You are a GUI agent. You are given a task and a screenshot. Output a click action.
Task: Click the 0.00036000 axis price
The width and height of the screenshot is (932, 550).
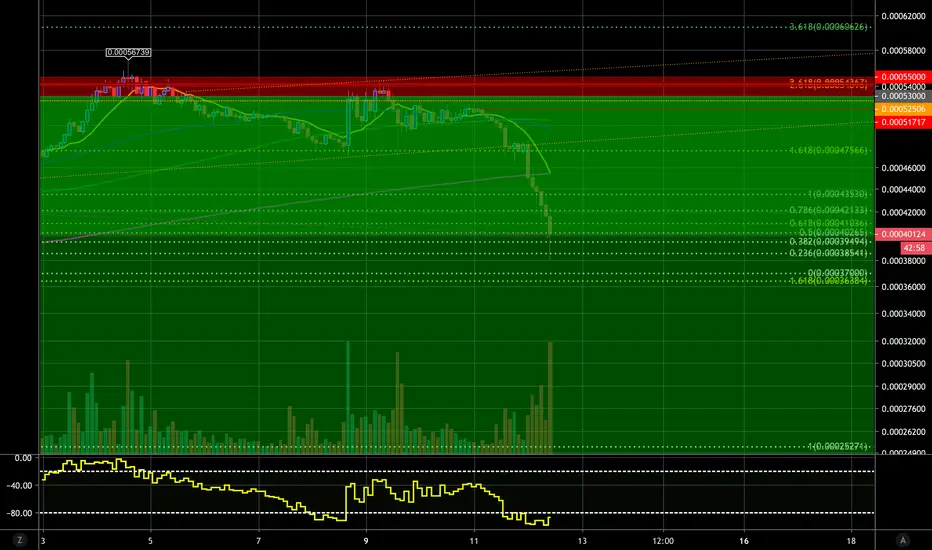coord(903,287)
